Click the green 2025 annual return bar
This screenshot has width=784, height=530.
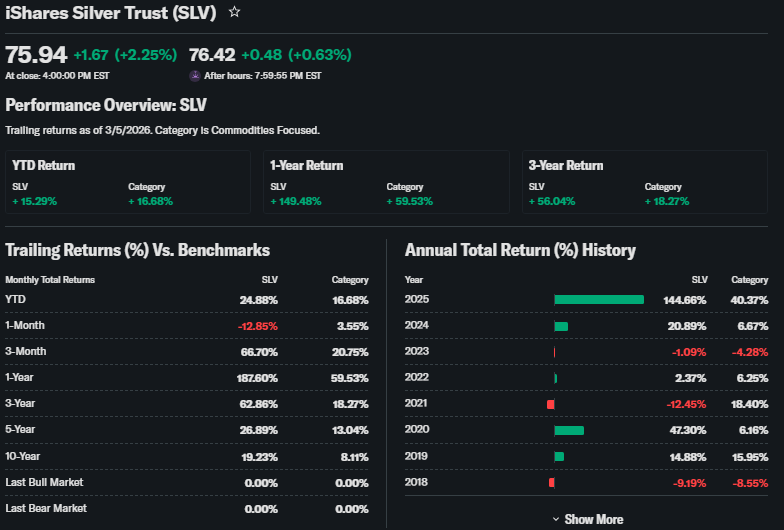click(x=599, y=299)
